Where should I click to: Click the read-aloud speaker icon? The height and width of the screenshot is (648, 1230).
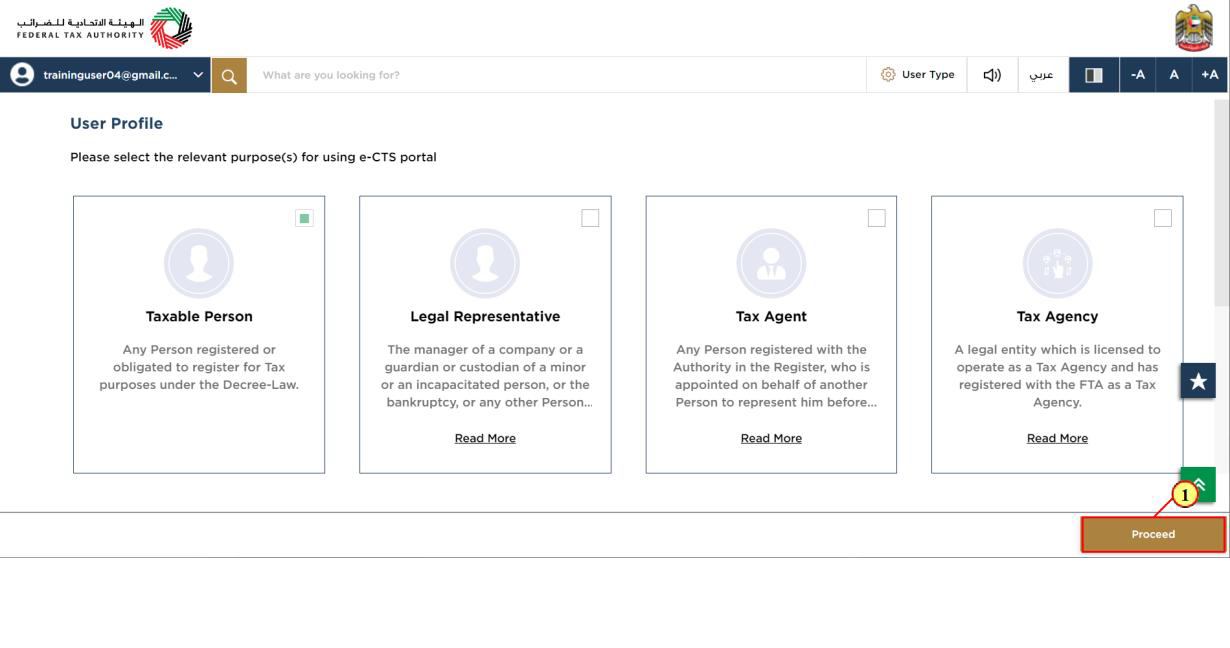click(x=992, y=75)
